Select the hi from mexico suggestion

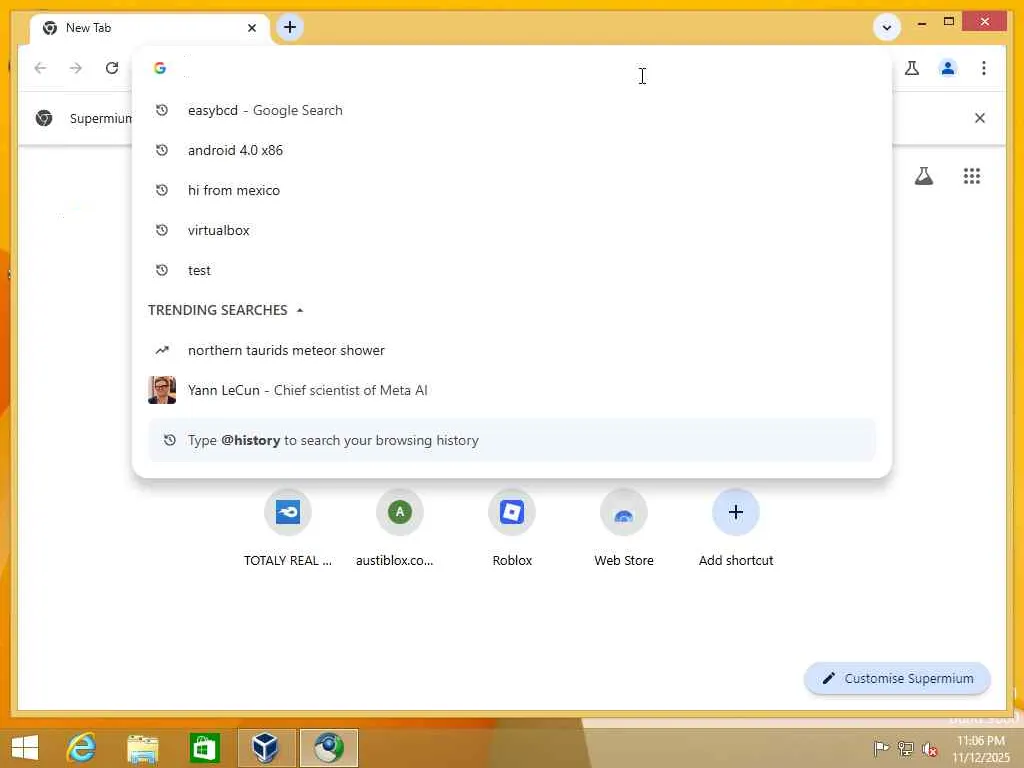511,190
